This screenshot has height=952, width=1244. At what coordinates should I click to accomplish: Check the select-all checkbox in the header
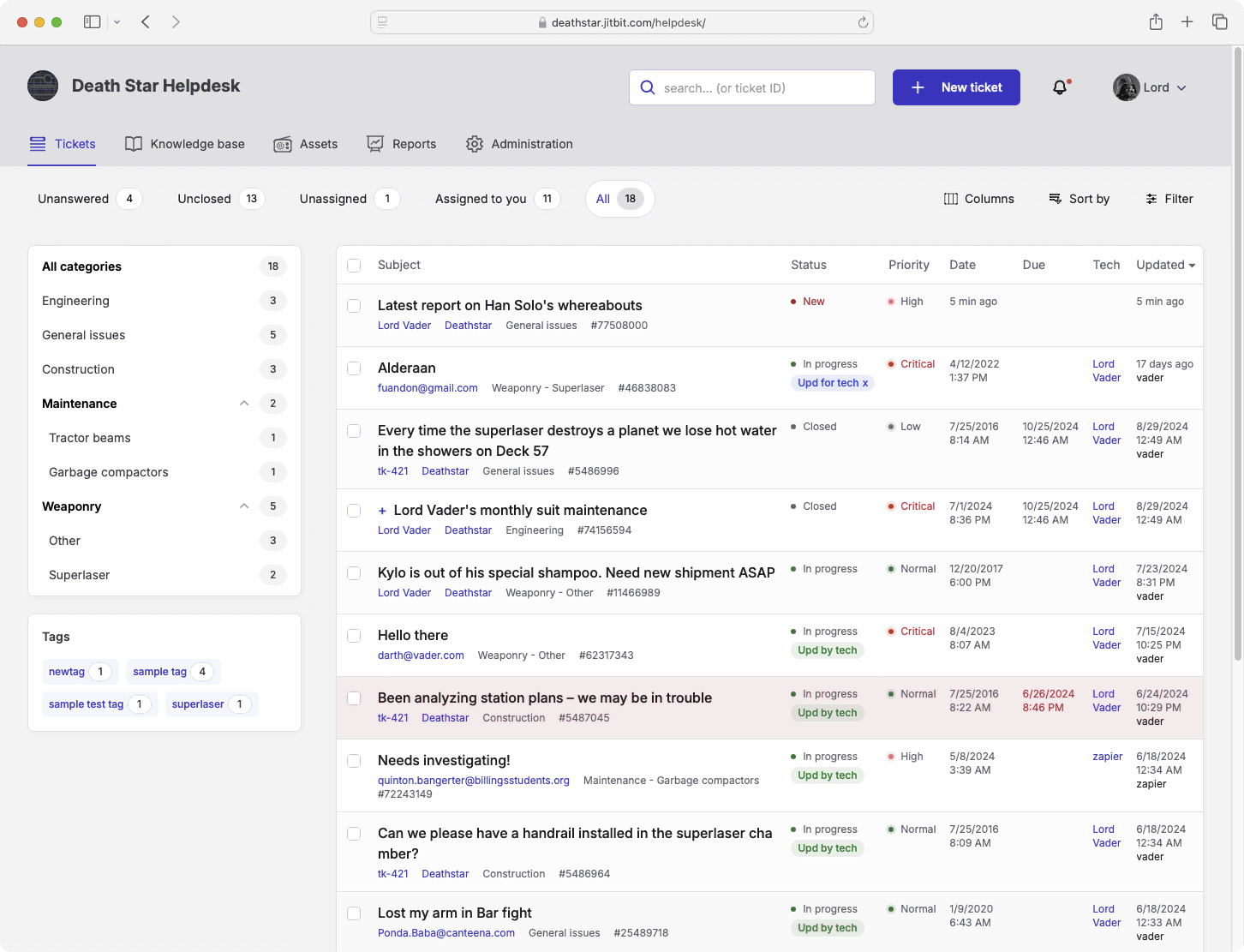click(x=354, y=266)
